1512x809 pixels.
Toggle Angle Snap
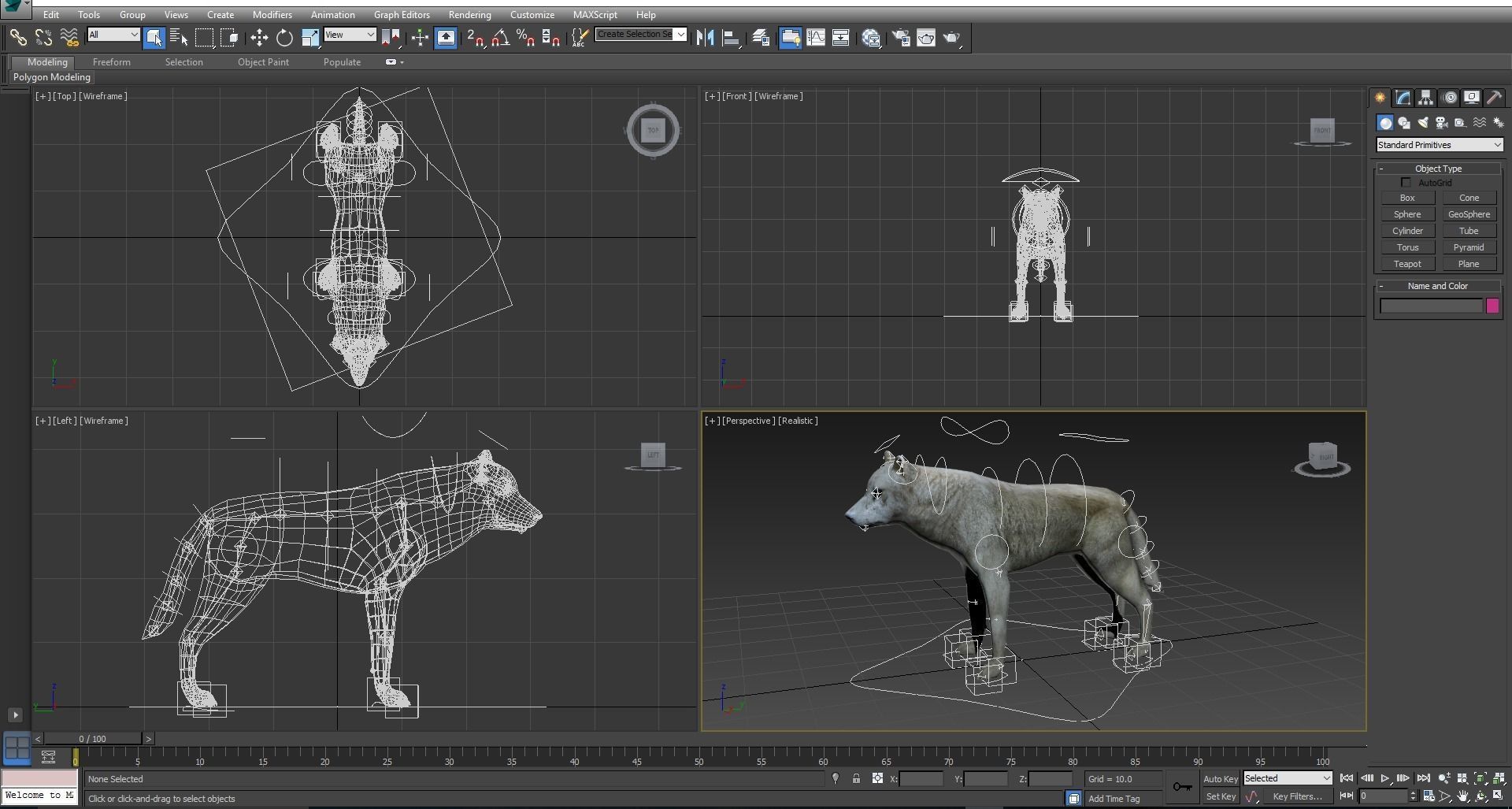pos(500,37)
